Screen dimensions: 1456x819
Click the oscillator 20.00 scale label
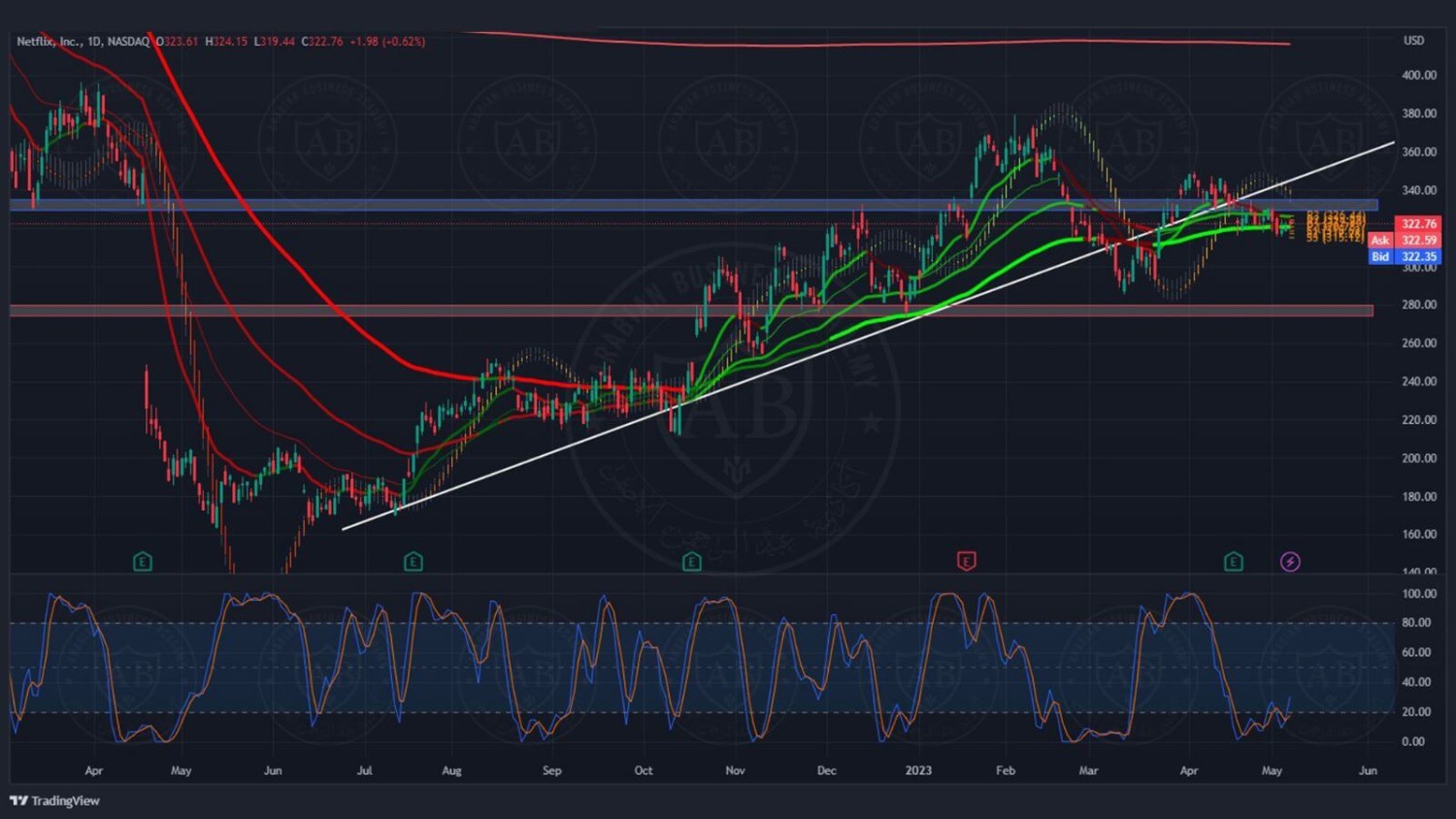pyautogui.click(x=1415, y=711)
